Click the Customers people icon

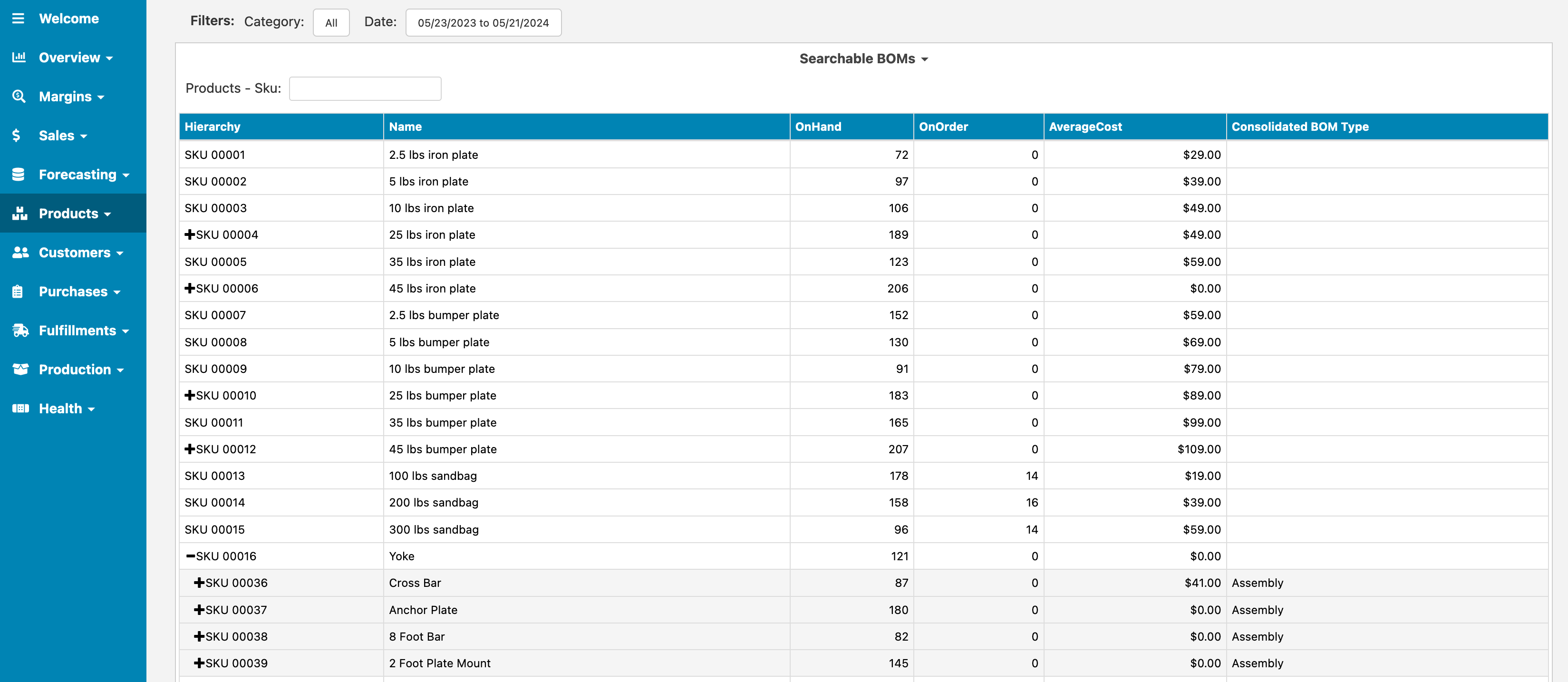point(20,252)
